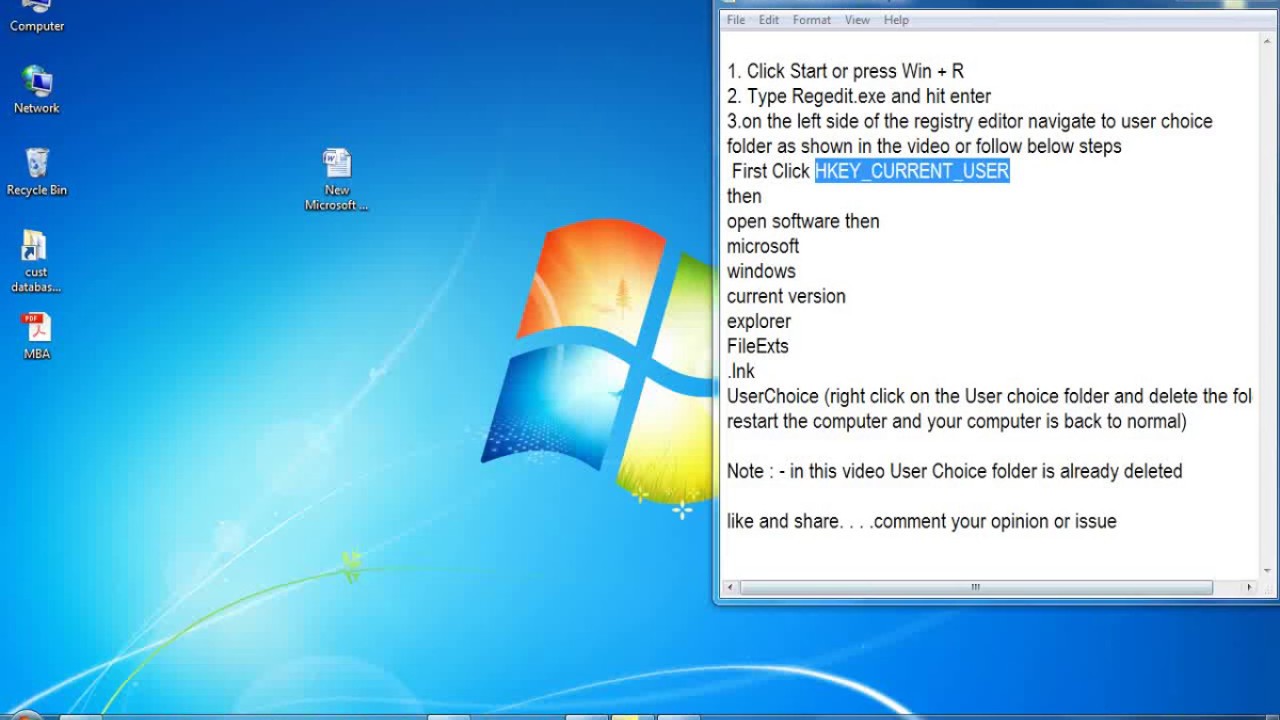This screenshot has height=720, width=1280.
Task: Open the New Microsoft Word document on the desktop
Action: 337,165
